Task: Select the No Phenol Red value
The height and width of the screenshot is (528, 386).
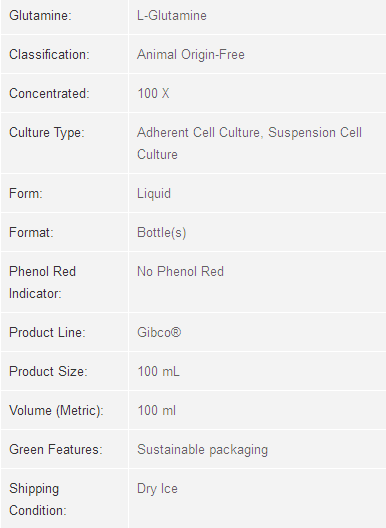Action: click(x=180, y=272)
